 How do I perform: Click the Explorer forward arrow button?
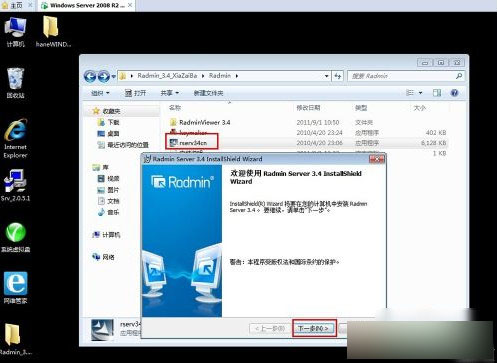click(x=103, y=76)
